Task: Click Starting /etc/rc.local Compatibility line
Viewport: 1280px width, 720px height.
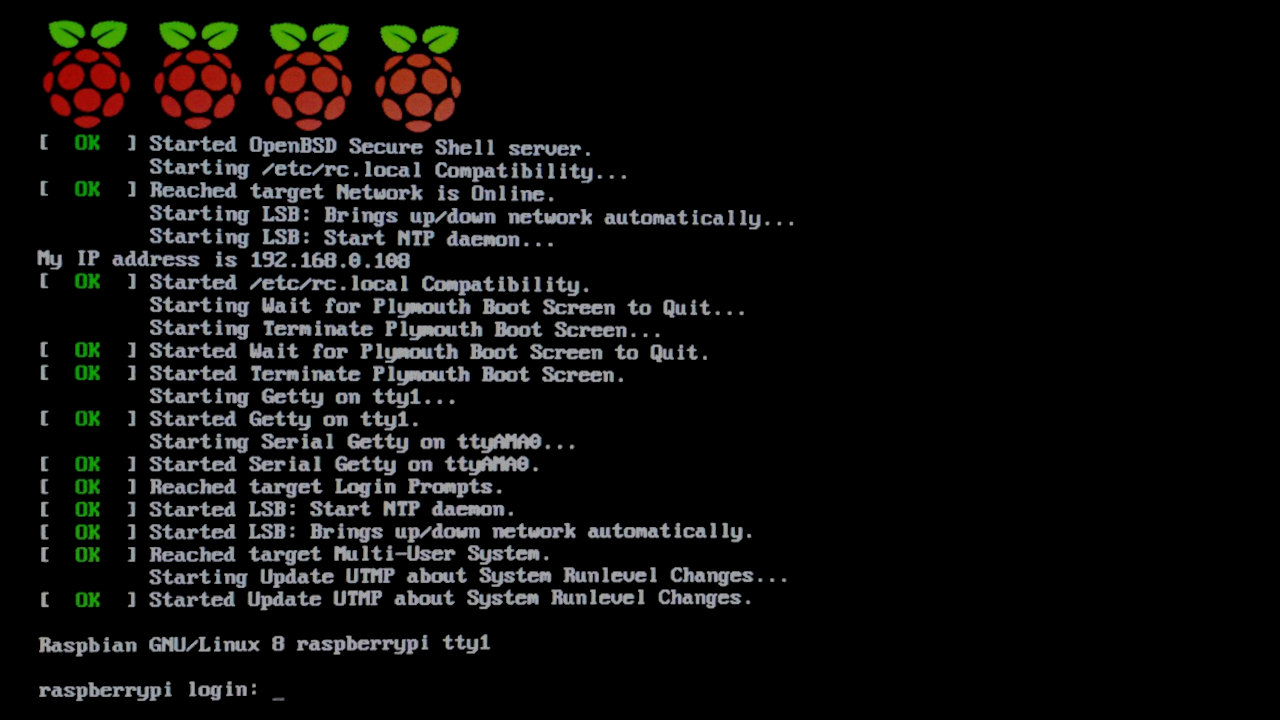Action: click(388, 169)
